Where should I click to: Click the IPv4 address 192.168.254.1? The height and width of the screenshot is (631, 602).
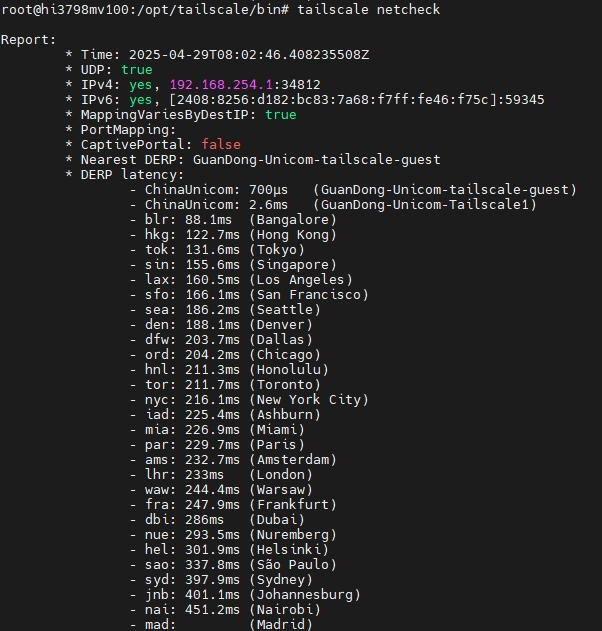click(x=221, y=85)
